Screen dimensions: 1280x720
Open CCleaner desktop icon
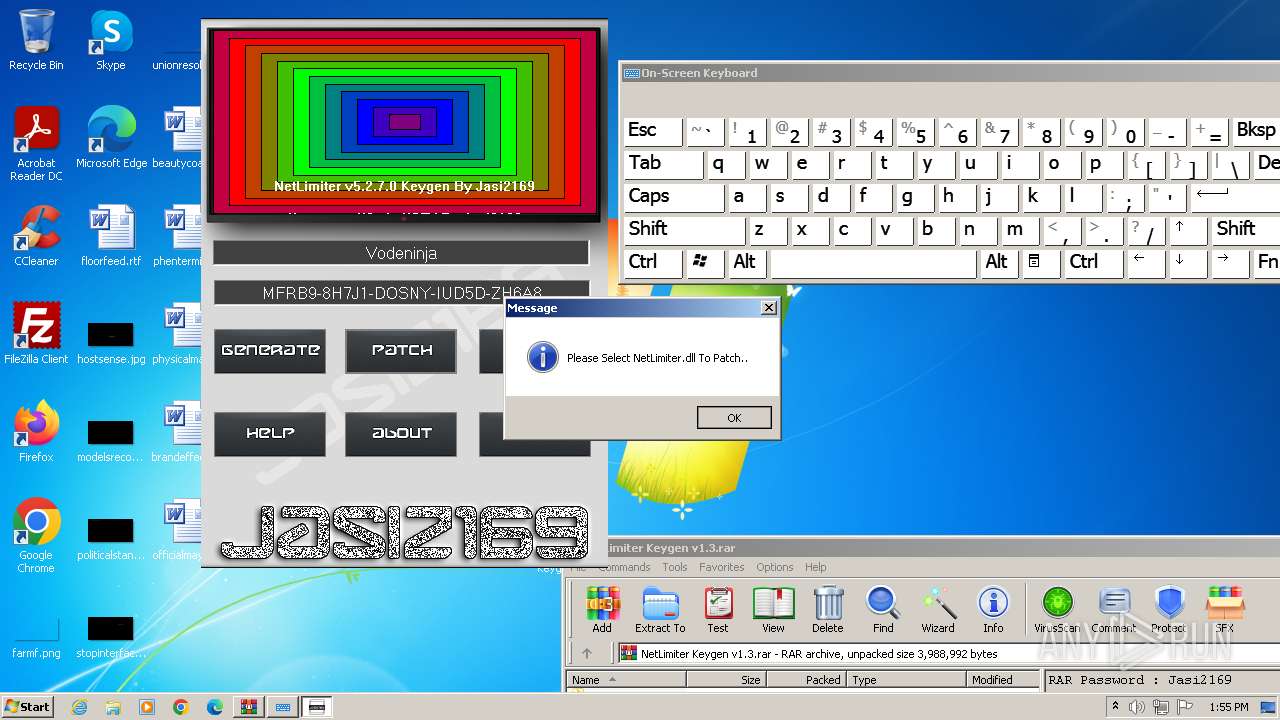(x=36, y=235)
